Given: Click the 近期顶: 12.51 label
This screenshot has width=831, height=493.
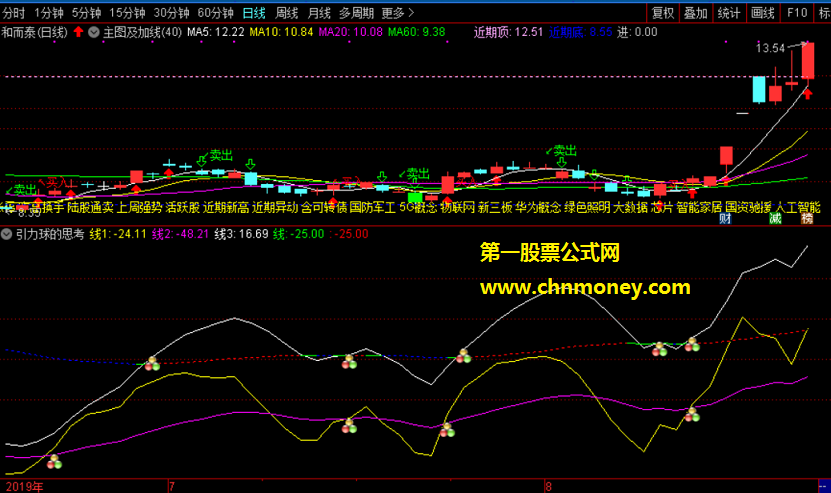Looking at the screenshot, I should (508, 32).
